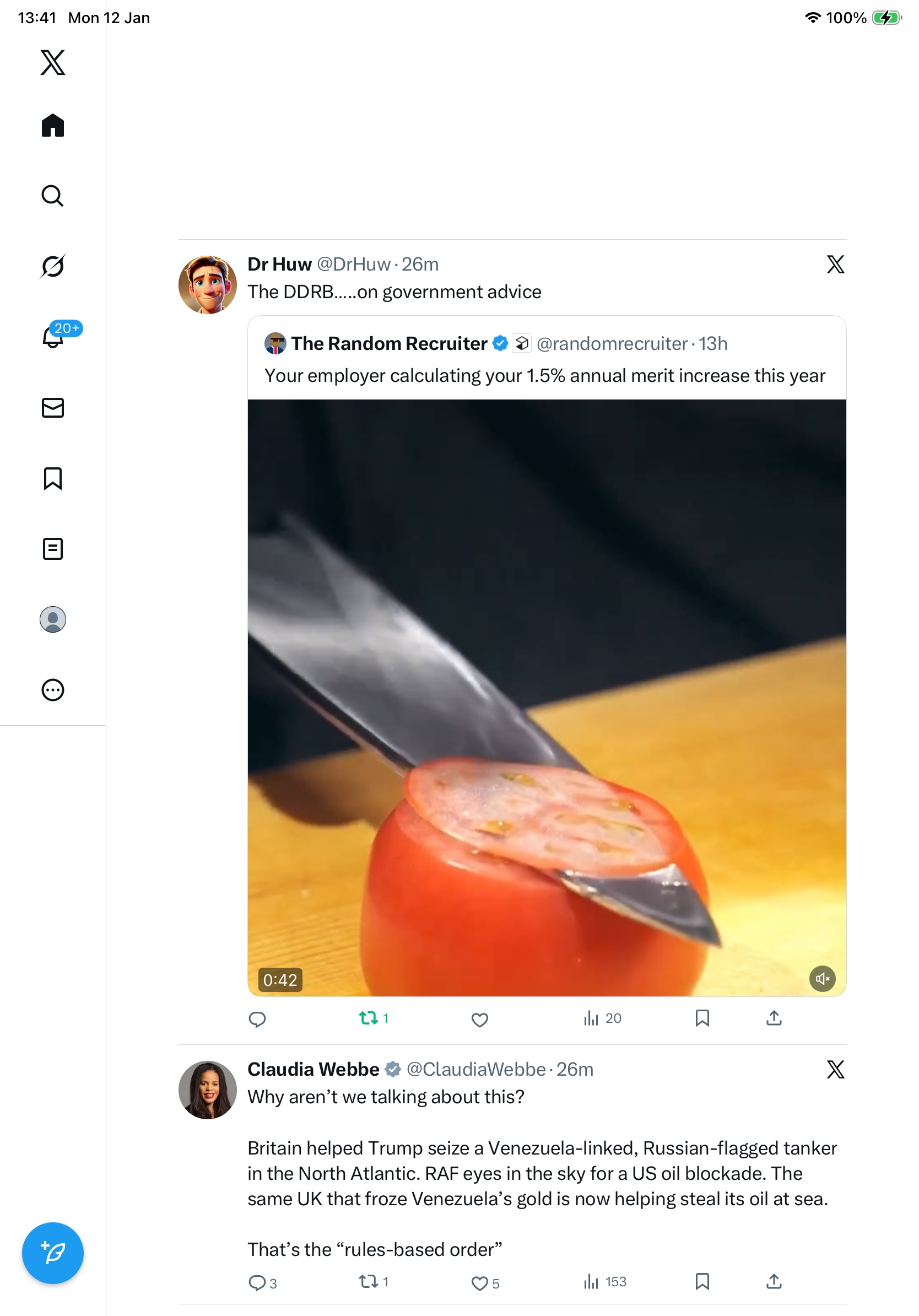Like Dr Huw's post
The width and height of the screenshot is (919, 1316).
(x=479, y=1019)
